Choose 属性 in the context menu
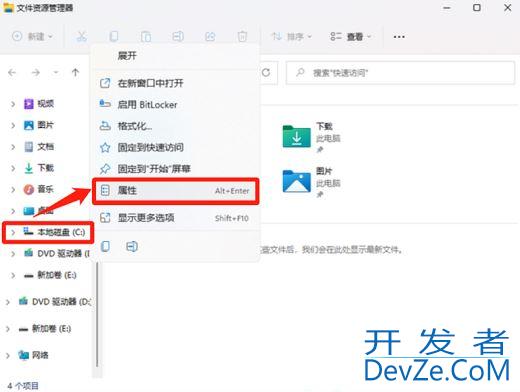Viewport: 520px width, 392px height. (176, 191)
